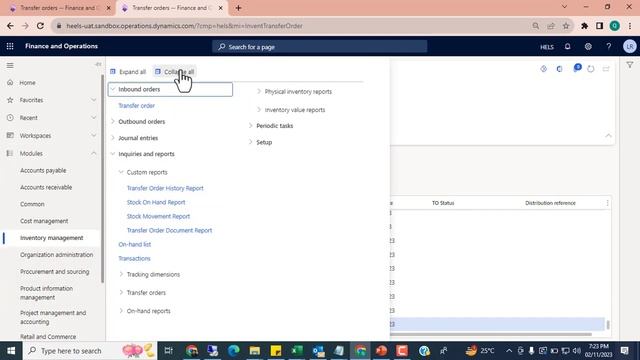Viewport: 640px width, 360px height.
Task: Click the TO Status column header
Action: point(443,203)
